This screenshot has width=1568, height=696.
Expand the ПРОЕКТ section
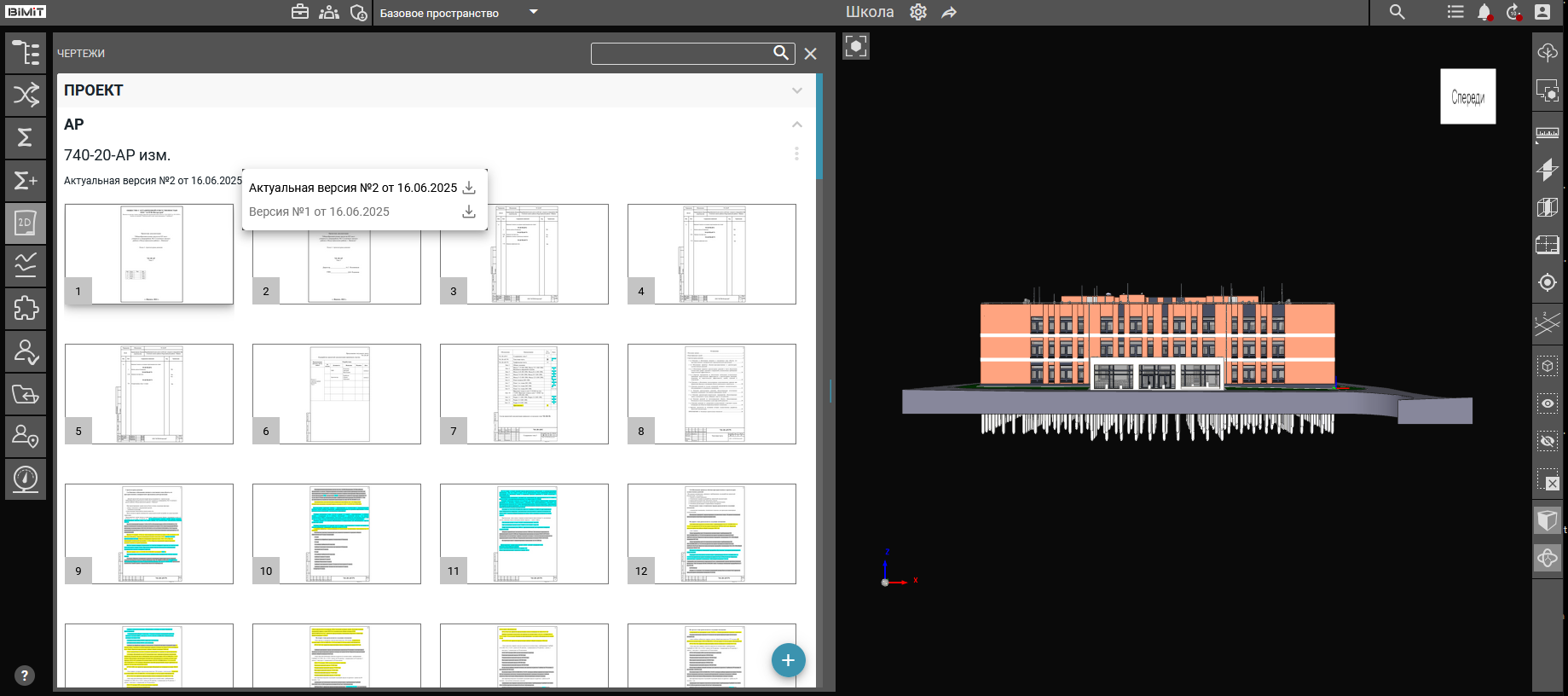796,90
